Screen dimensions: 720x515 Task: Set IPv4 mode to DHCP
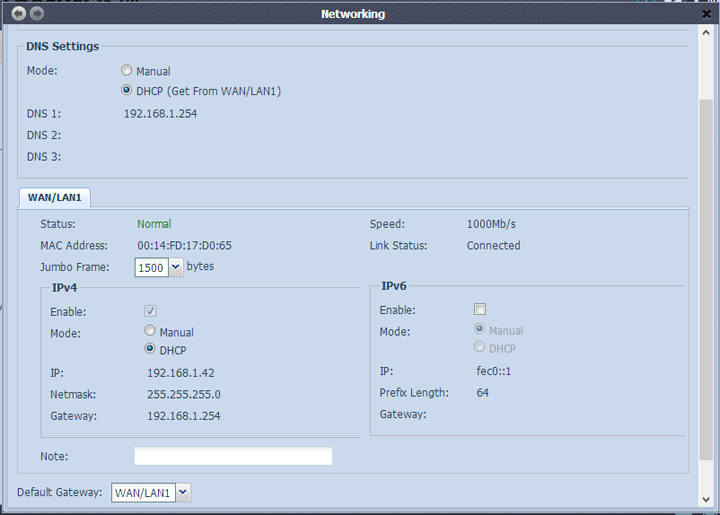151,350
